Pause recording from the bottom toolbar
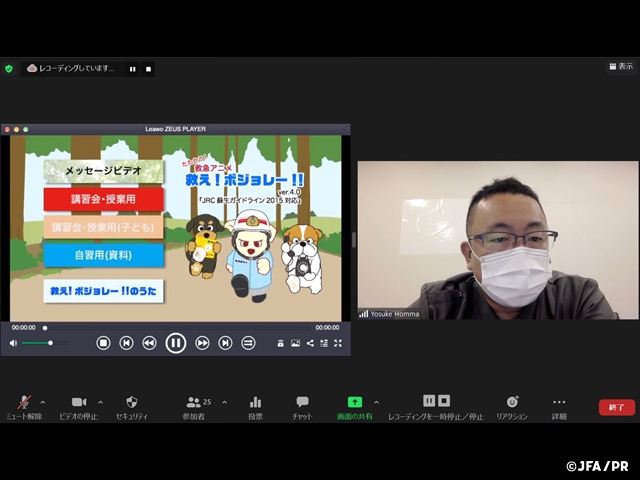Viewport: 640px width, 480px height. [429, 401]
